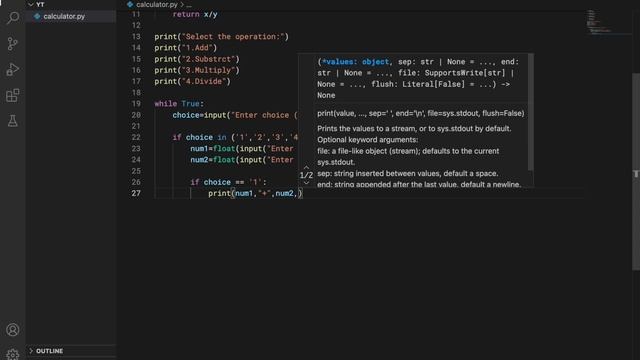
Task: Open the Source Control view
Action: (13, 44)
